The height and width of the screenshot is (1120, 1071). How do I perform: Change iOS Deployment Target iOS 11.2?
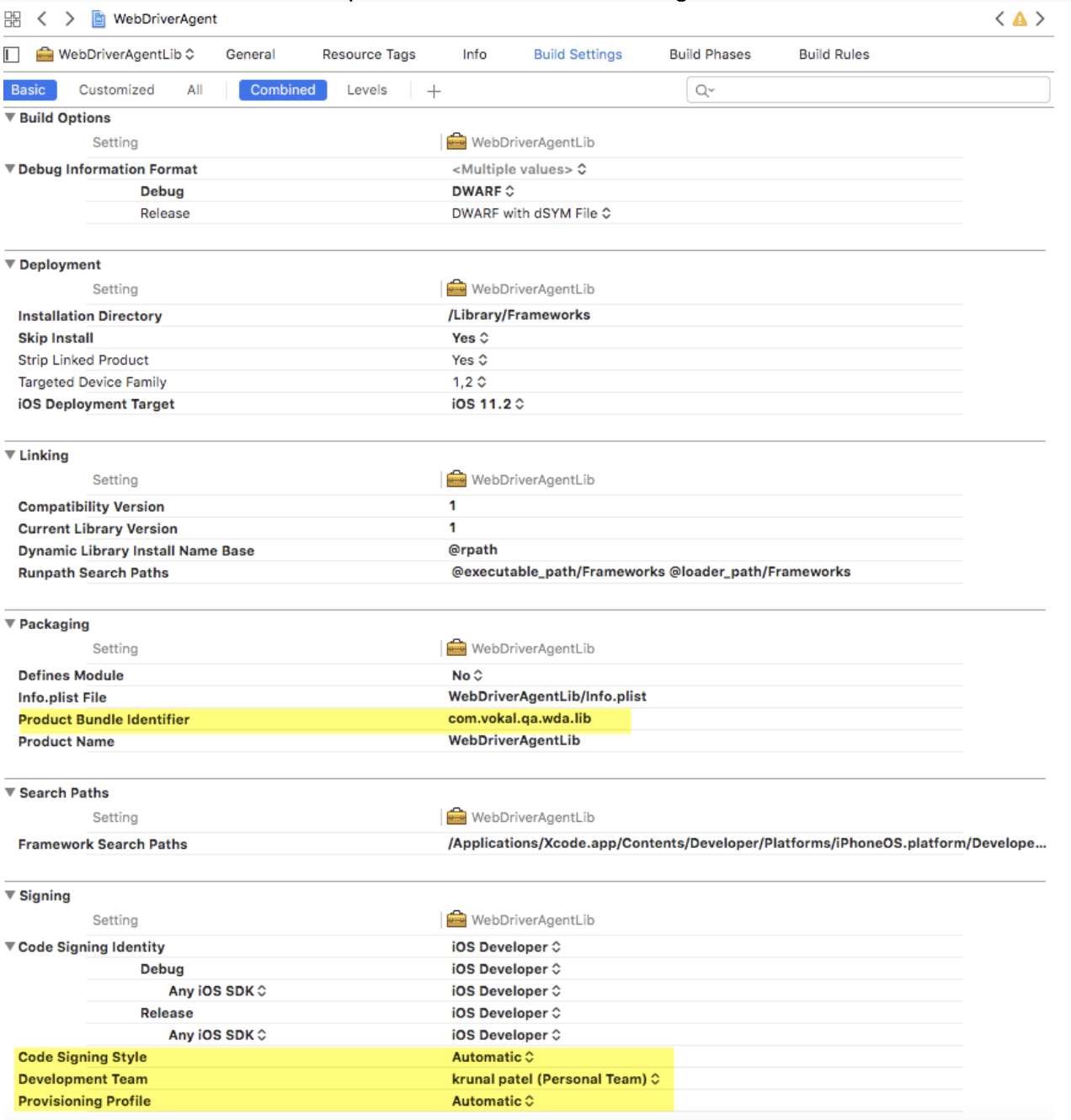point(488,403)
